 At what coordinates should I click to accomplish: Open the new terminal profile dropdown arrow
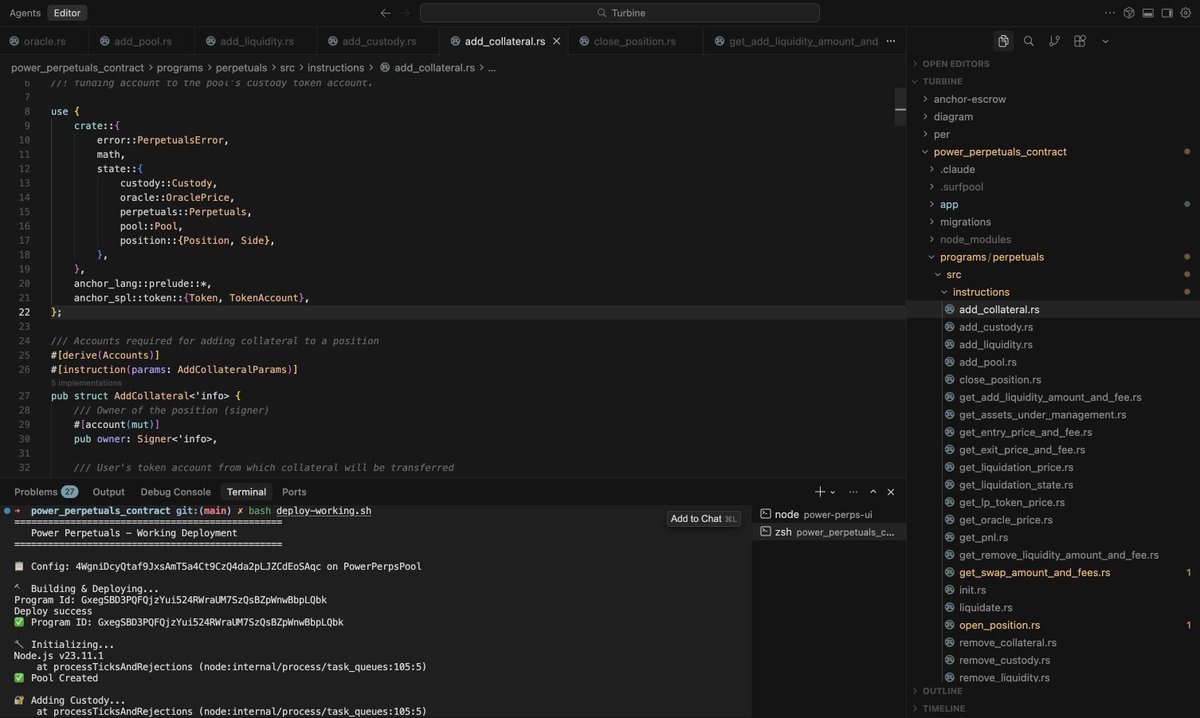click(x=833, y=492)
